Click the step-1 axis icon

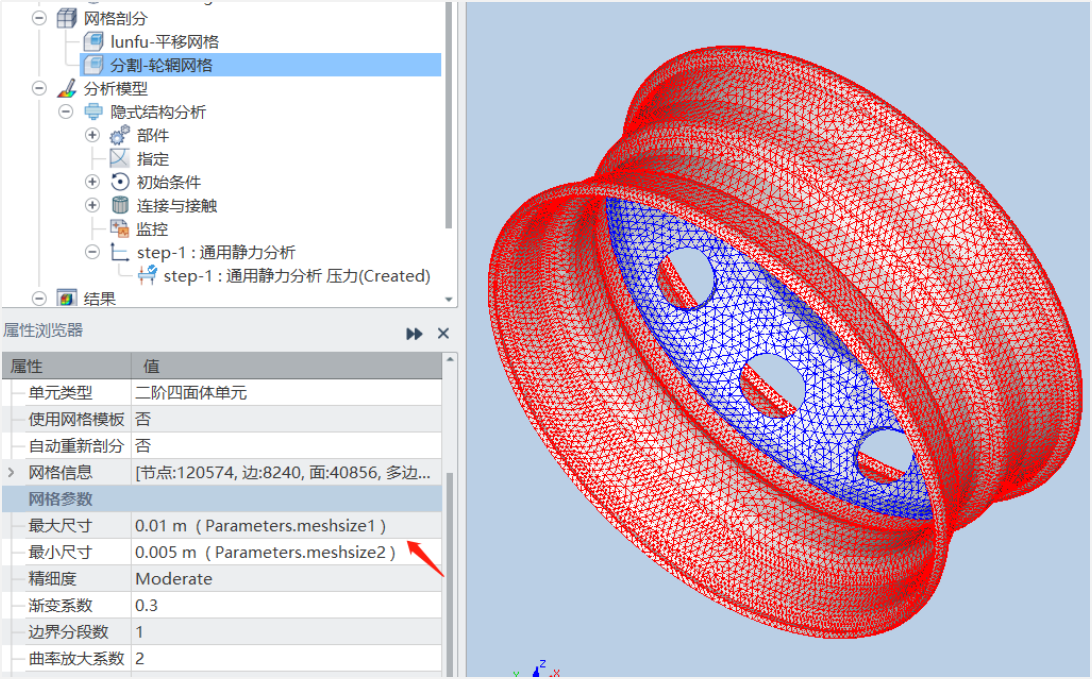coord(120,252)
